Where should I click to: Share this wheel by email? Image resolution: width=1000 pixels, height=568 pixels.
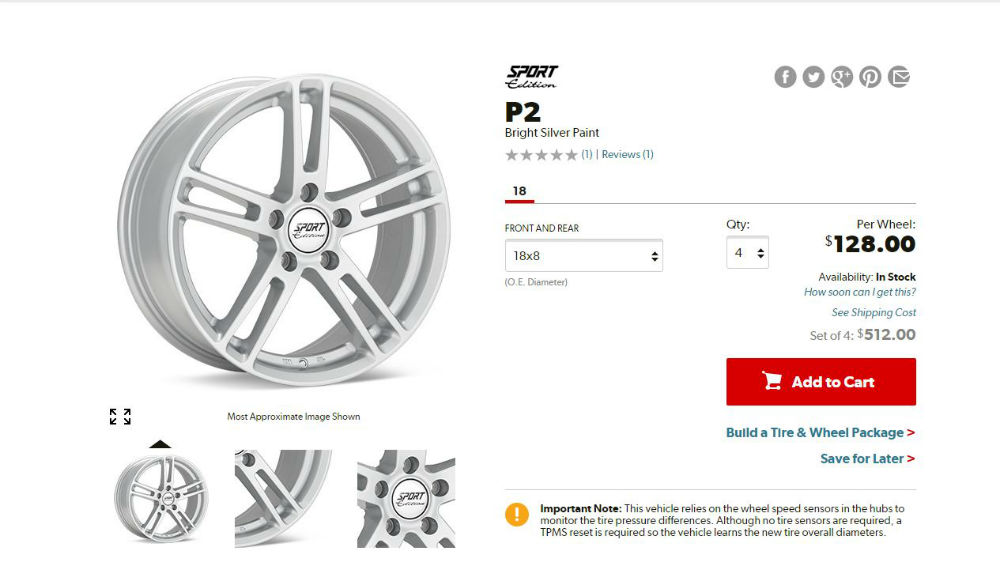pos(899,77)
